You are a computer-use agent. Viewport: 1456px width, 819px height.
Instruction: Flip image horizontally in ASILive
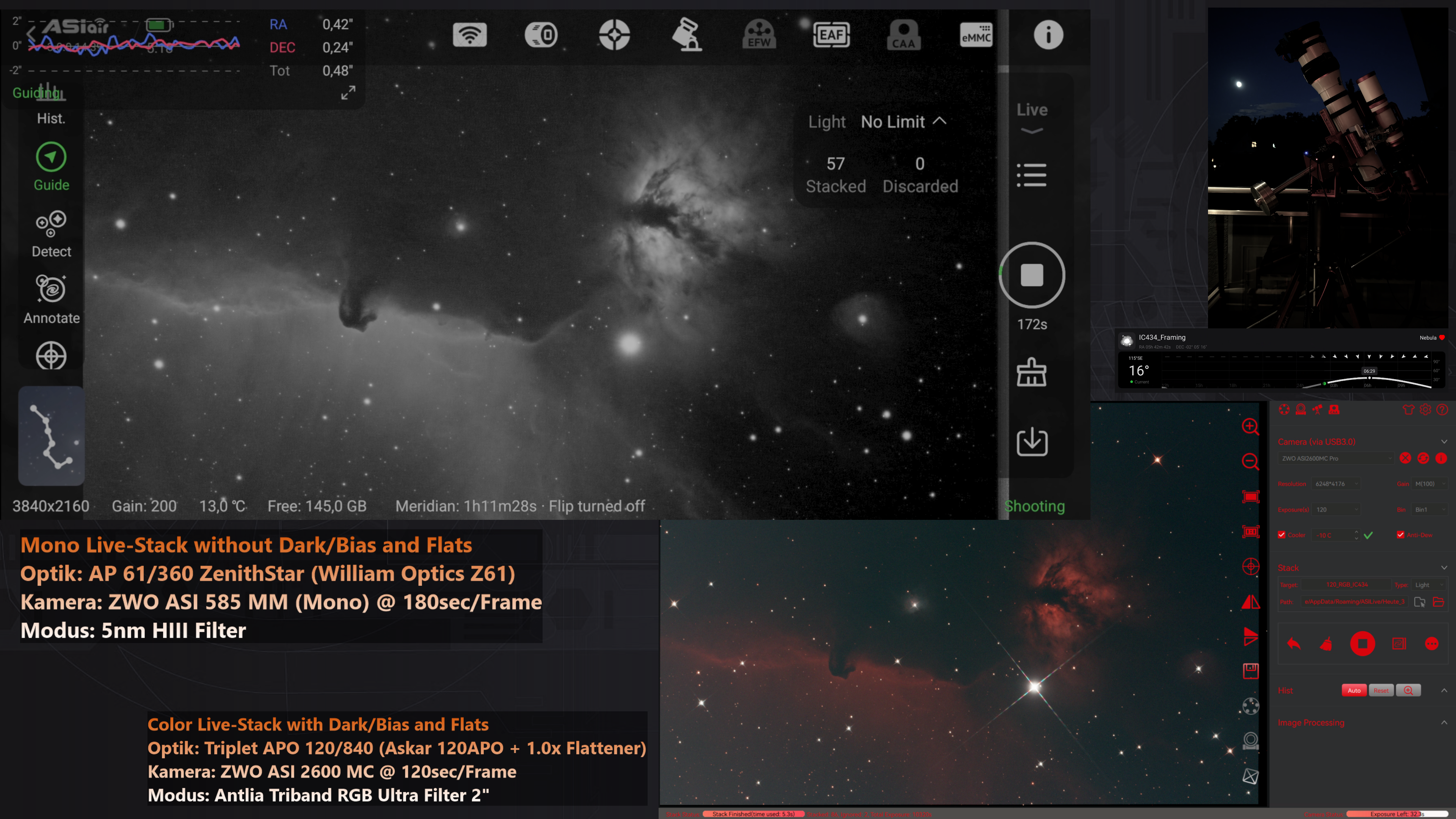click(1250, 602)
